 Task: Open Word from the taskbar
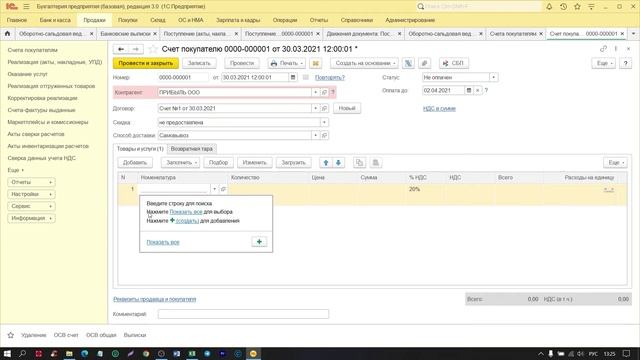tap(176, 353)
